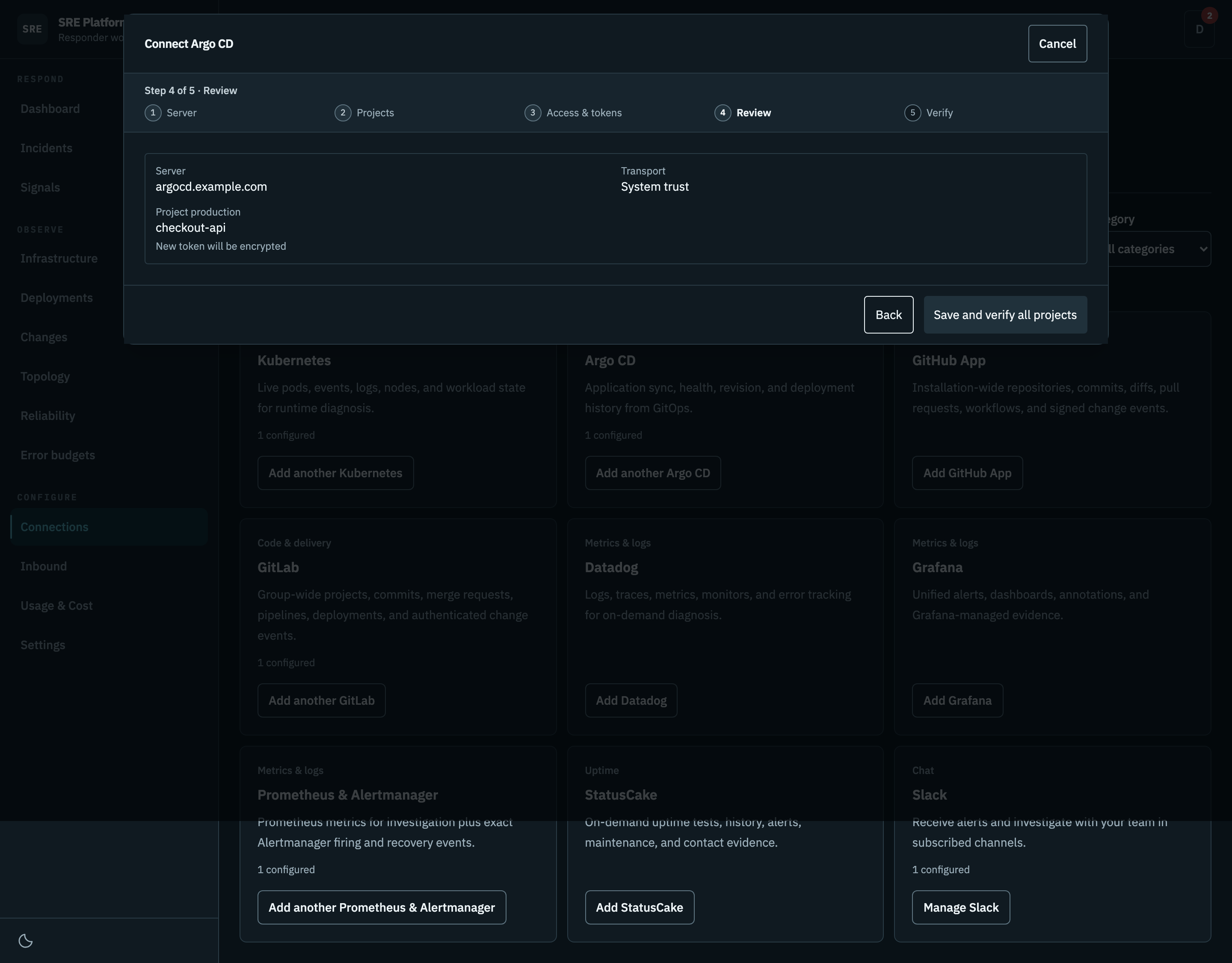The image size is (1232, 963).
Task: Open Changes page
Action: point(109,337)
